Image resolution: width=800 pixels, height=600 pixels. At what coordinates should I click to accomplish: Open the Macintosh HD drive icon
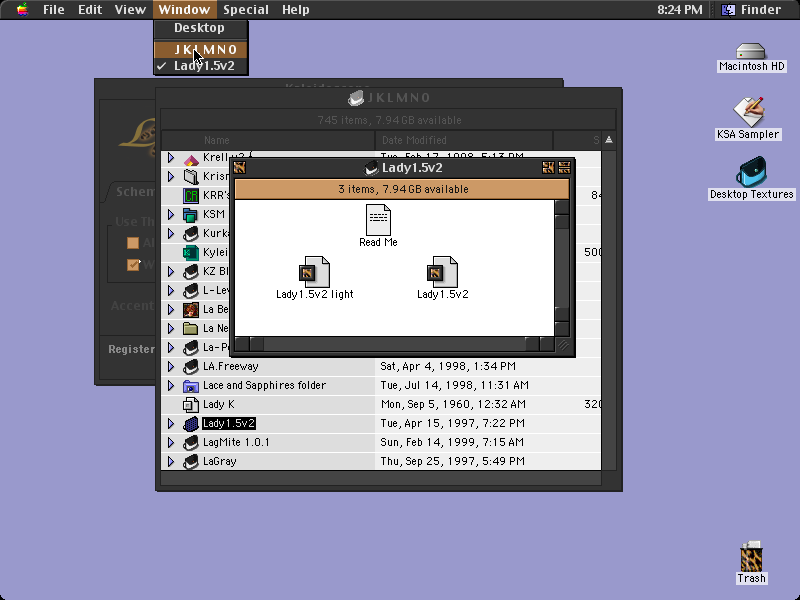coord(751,52)
